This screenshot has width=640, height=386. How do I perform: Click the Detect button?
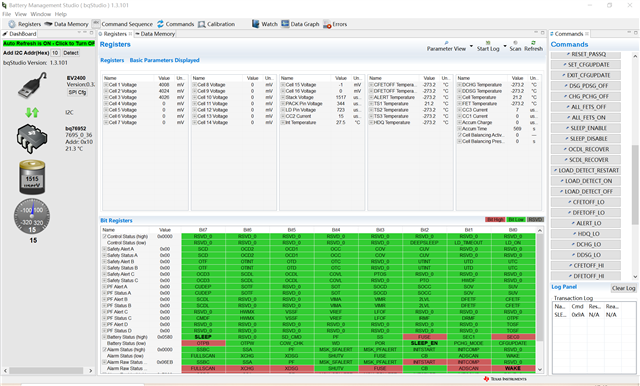tap(71, 53)
